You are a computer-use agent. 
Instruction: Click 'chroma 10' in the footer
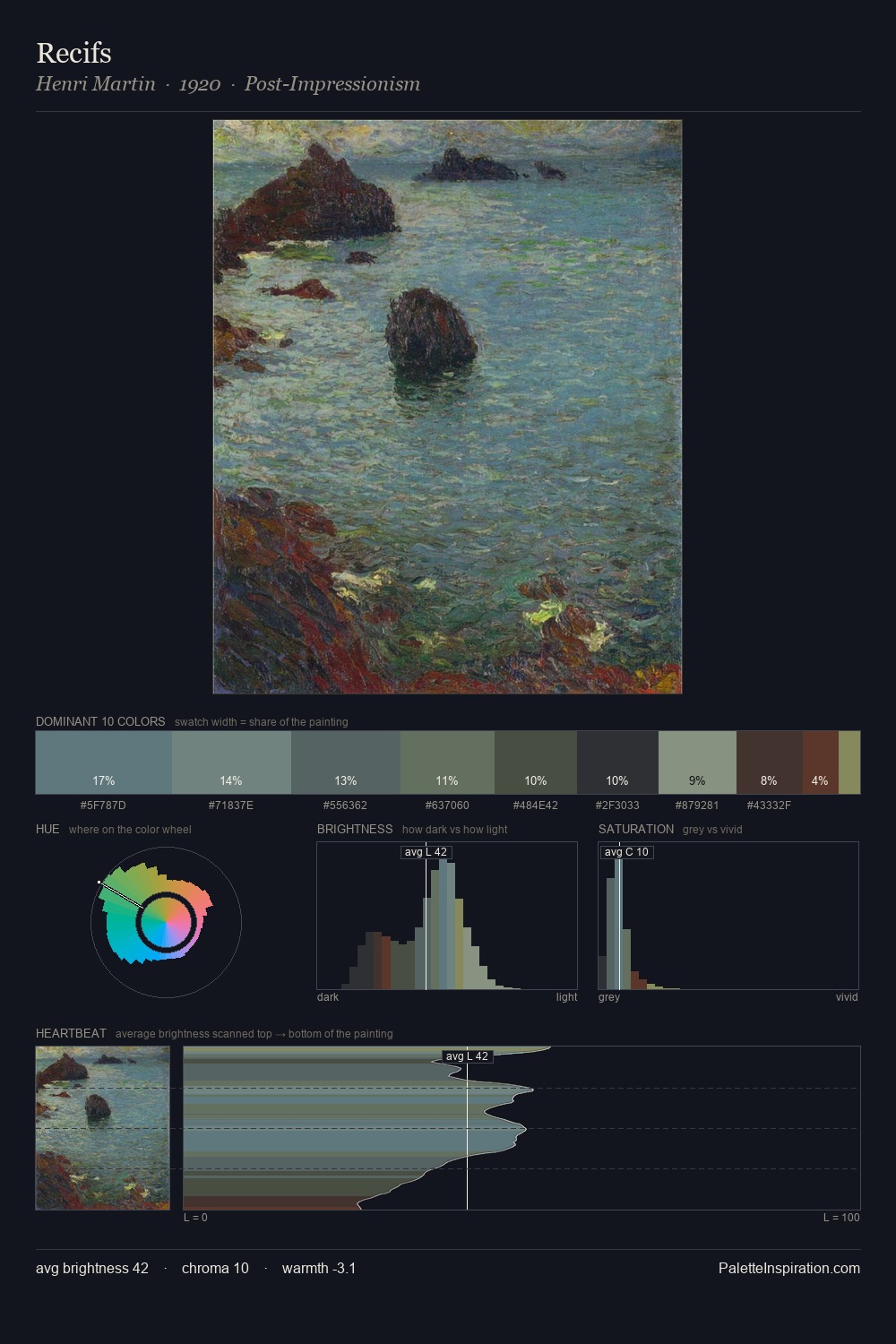tap(215, 1268)
